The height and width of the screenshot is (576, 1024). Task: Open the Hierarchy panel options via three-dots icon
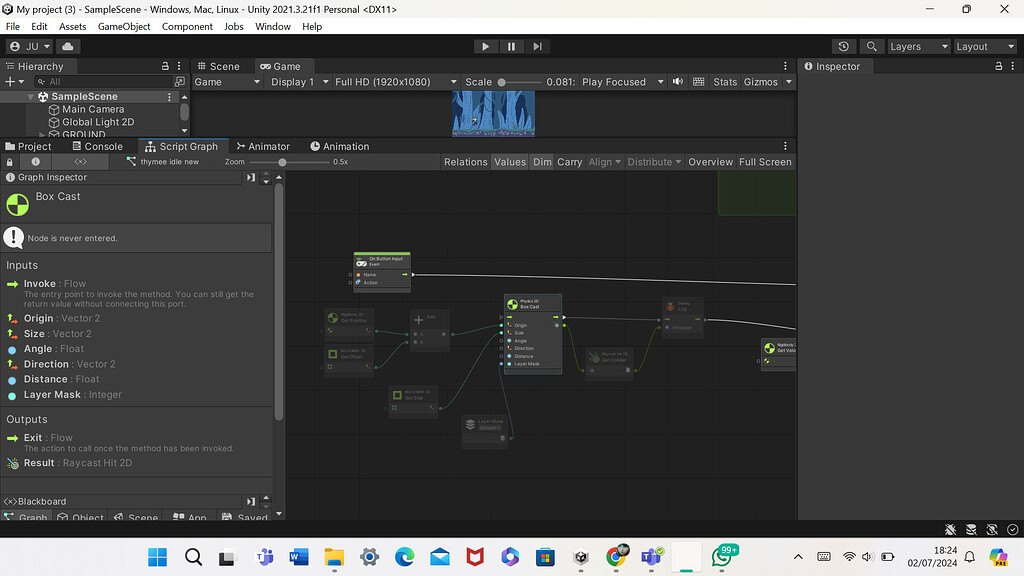pyautogui.click(x=178, y=65)
